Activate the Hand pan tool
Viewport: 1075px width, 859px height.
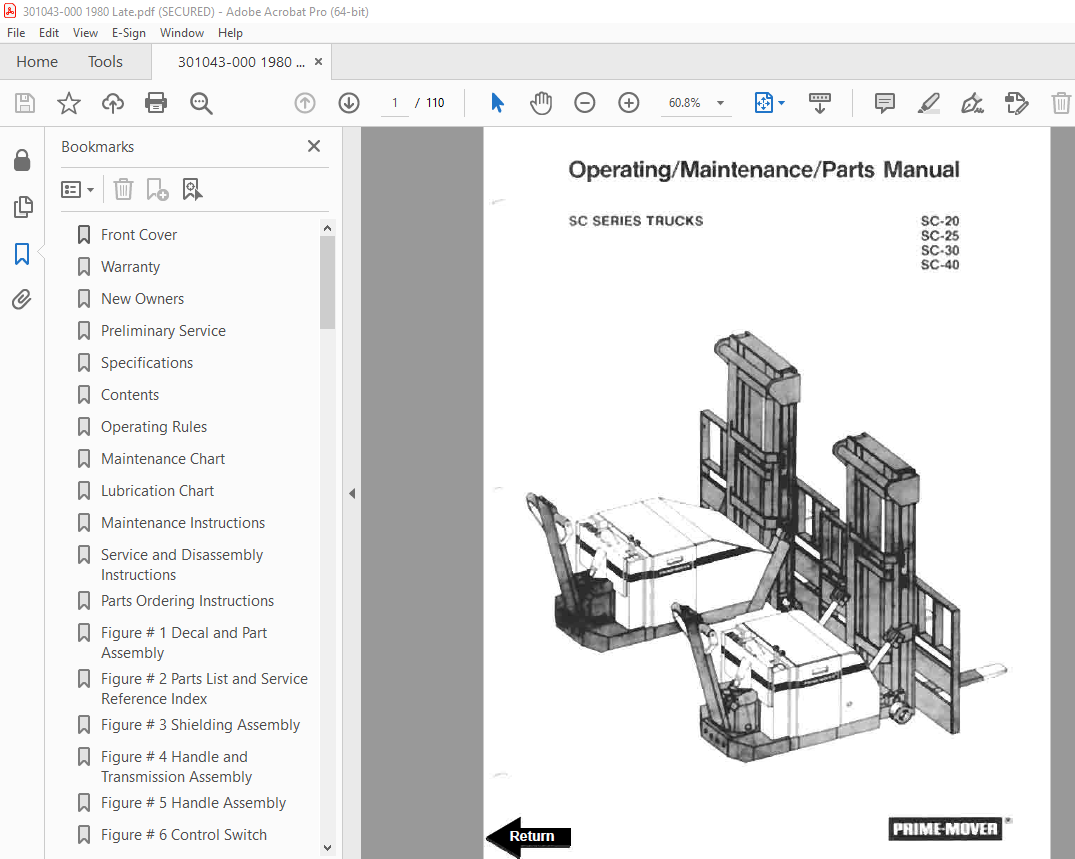pyautogui.click(x=541, y=103)
